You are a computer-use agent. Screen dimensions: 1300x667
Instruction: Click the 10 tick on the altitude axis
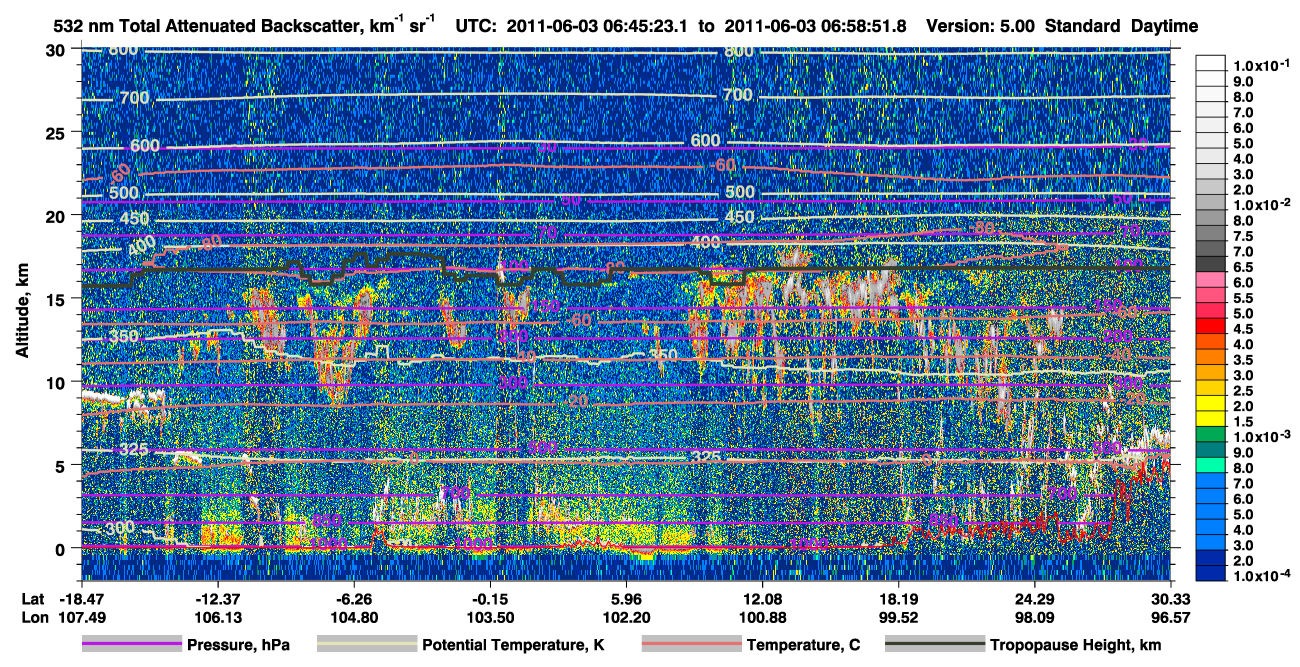pos(57,382)
